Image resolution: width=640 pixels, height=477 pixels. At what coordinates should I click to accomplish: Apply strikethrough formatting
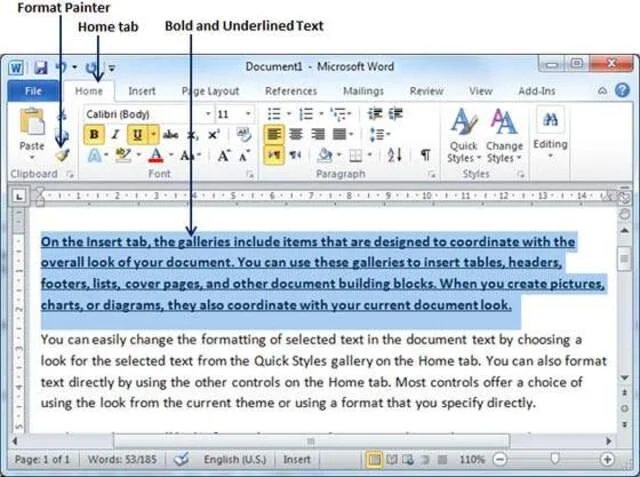click(x=171, y=134)
